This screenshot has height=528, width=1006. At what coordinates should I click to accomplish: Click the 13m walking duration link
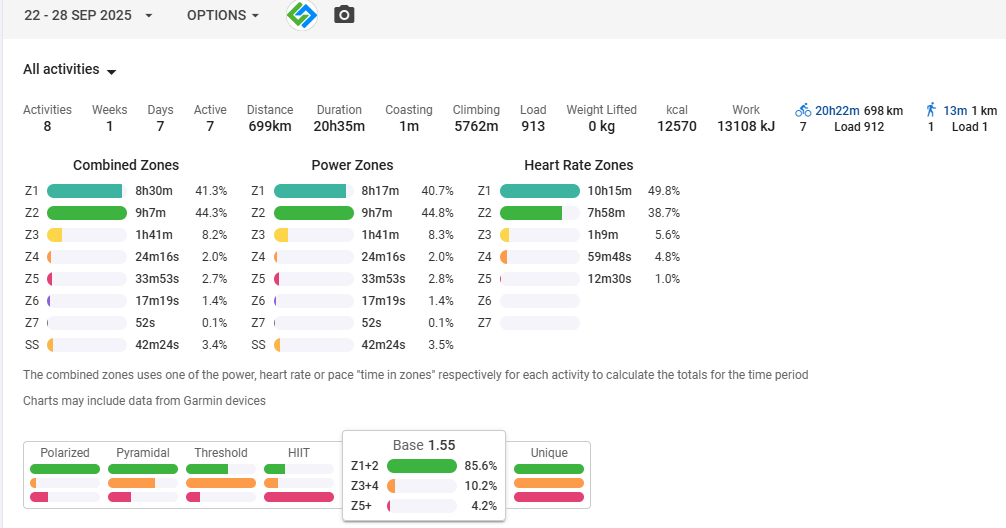tap(955, 110)
